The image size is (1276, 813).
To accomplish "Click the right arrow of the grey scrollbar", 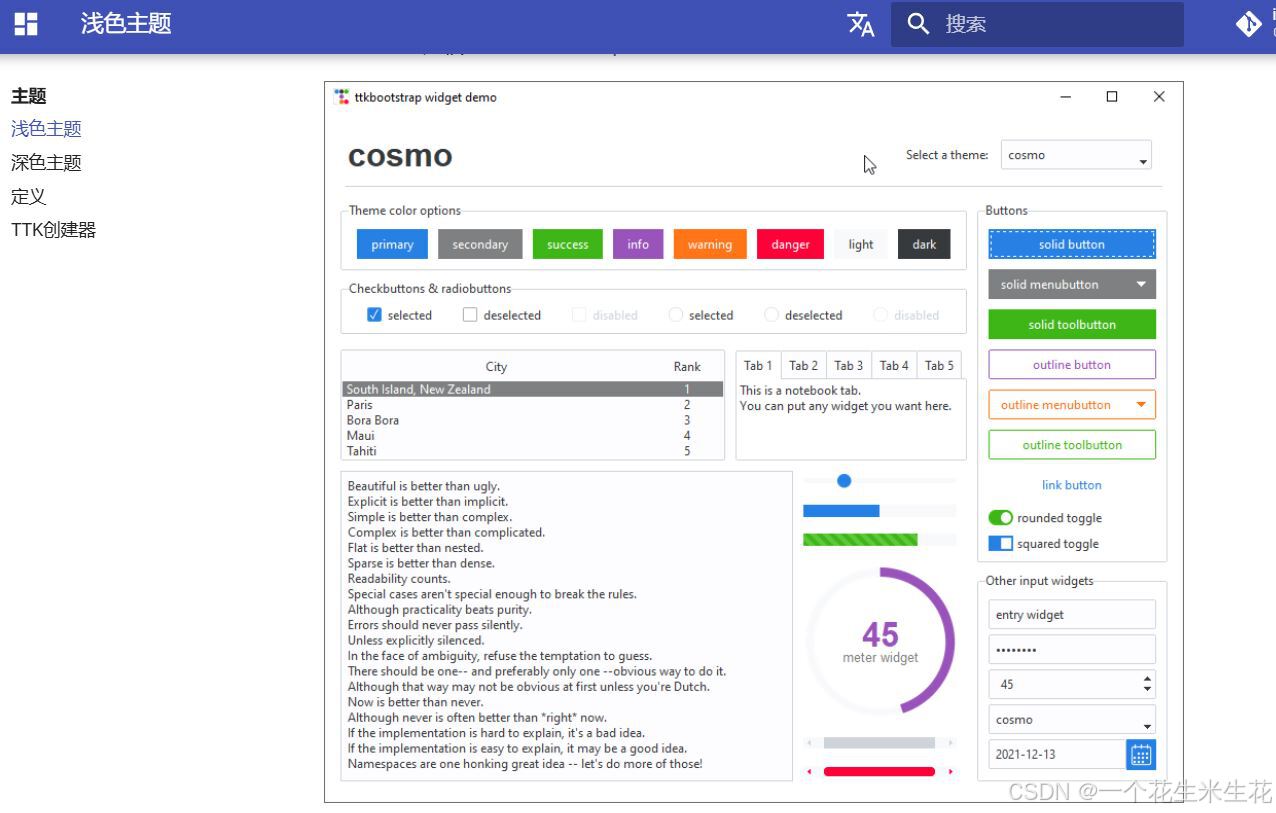I will point(950,743).
